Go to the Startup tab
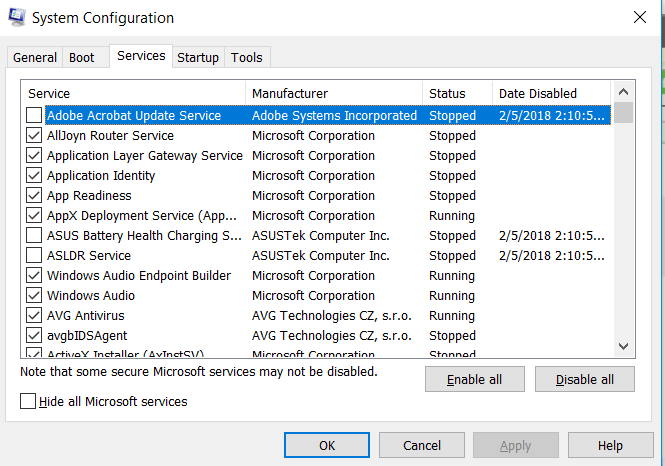The image size is (665, 466). (x=198, y=57)
